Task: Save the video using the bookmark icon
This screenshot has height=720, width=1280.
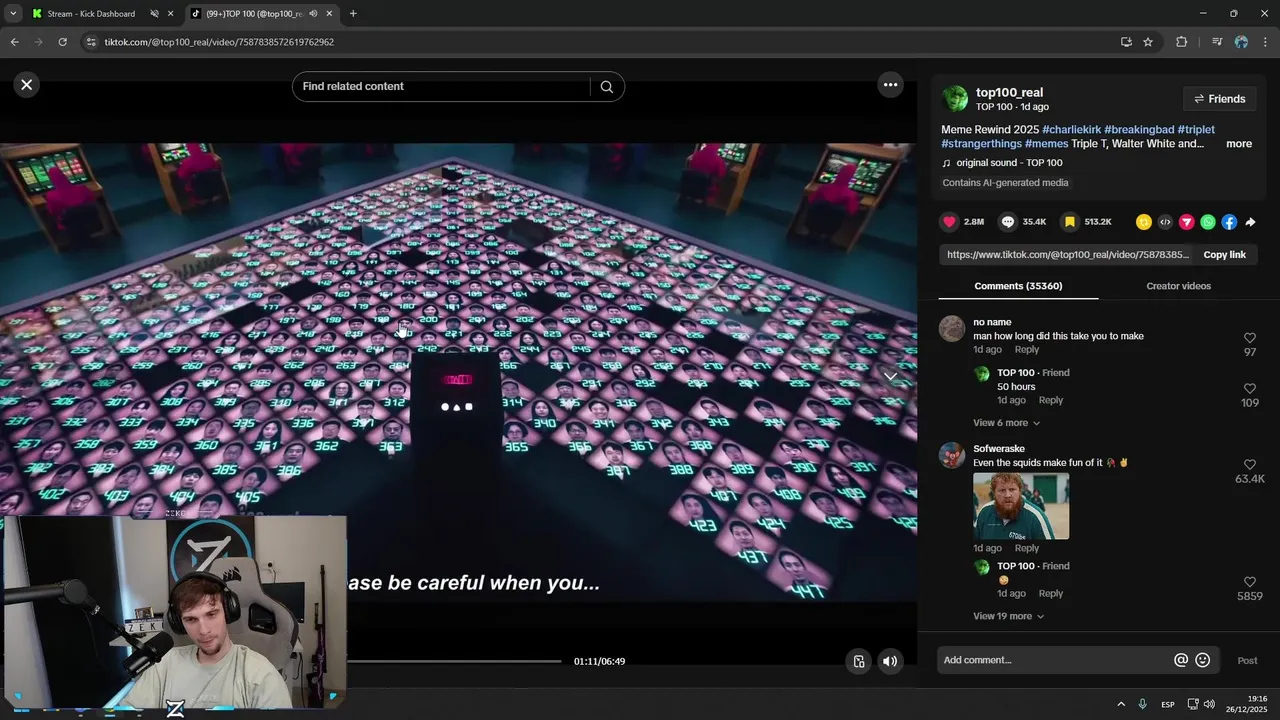Action: [x=1069, y=222]
